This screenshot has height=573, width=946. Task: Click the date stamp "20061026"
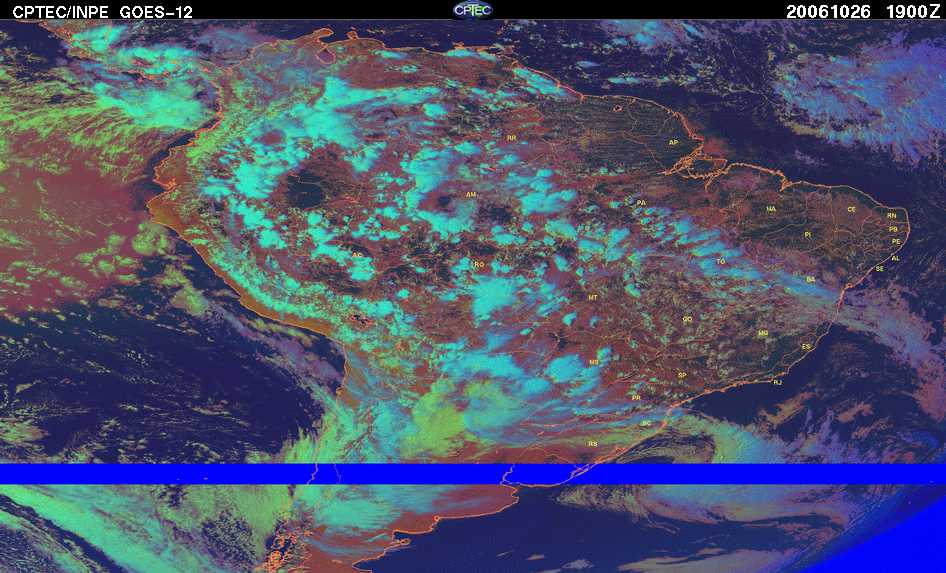point(828,11)
